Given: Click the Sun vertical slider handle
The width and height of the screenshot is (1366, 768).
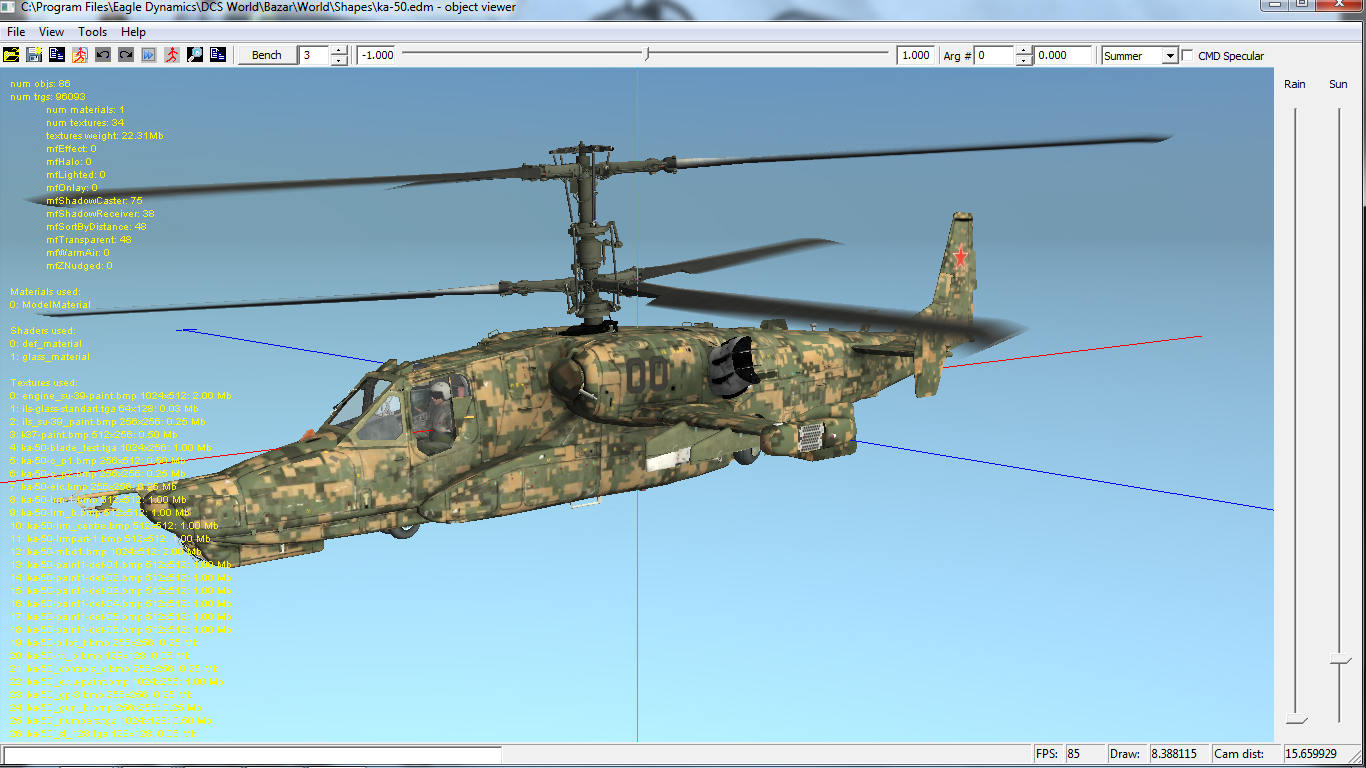Looking at the screenshot, I should click(1339, 659).
